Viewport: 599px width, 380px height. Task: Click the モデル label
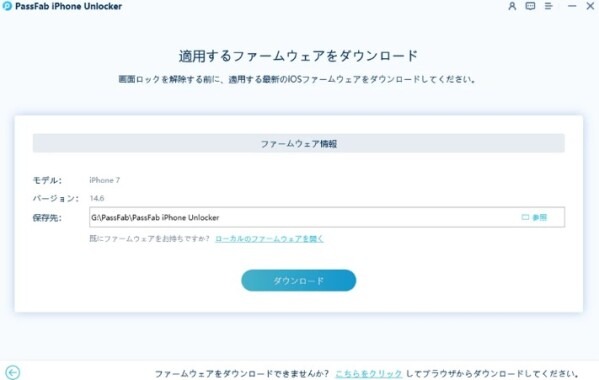[47, 180]
